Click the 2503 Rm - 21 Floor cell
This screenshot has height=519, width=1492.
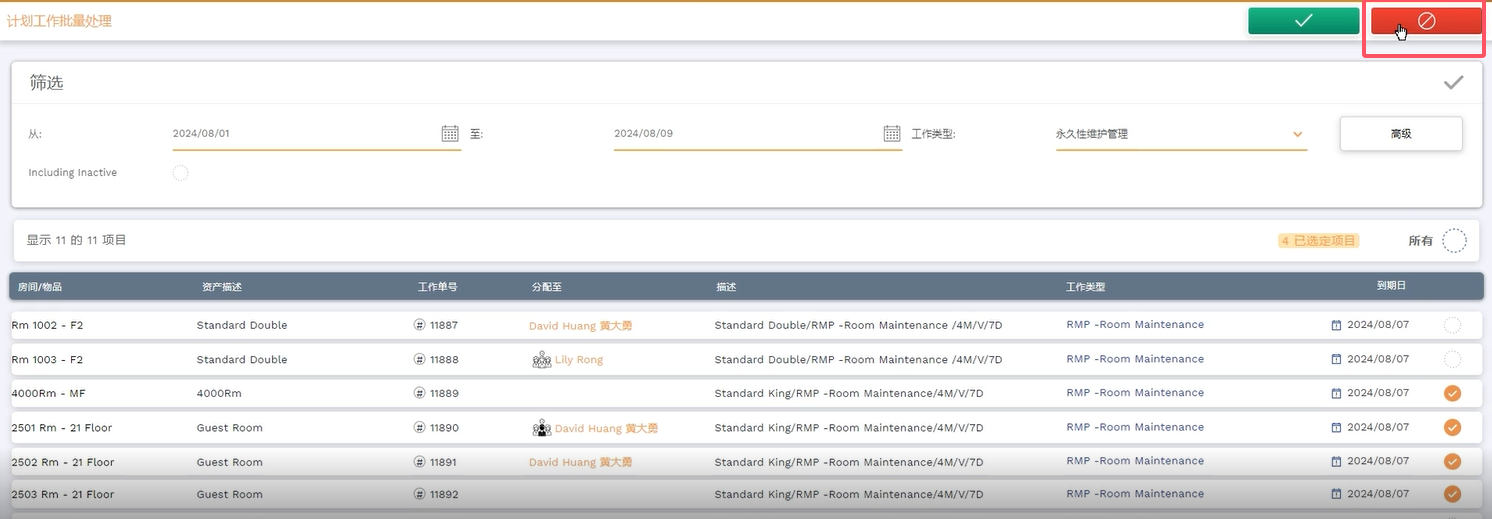pos(63,494)
